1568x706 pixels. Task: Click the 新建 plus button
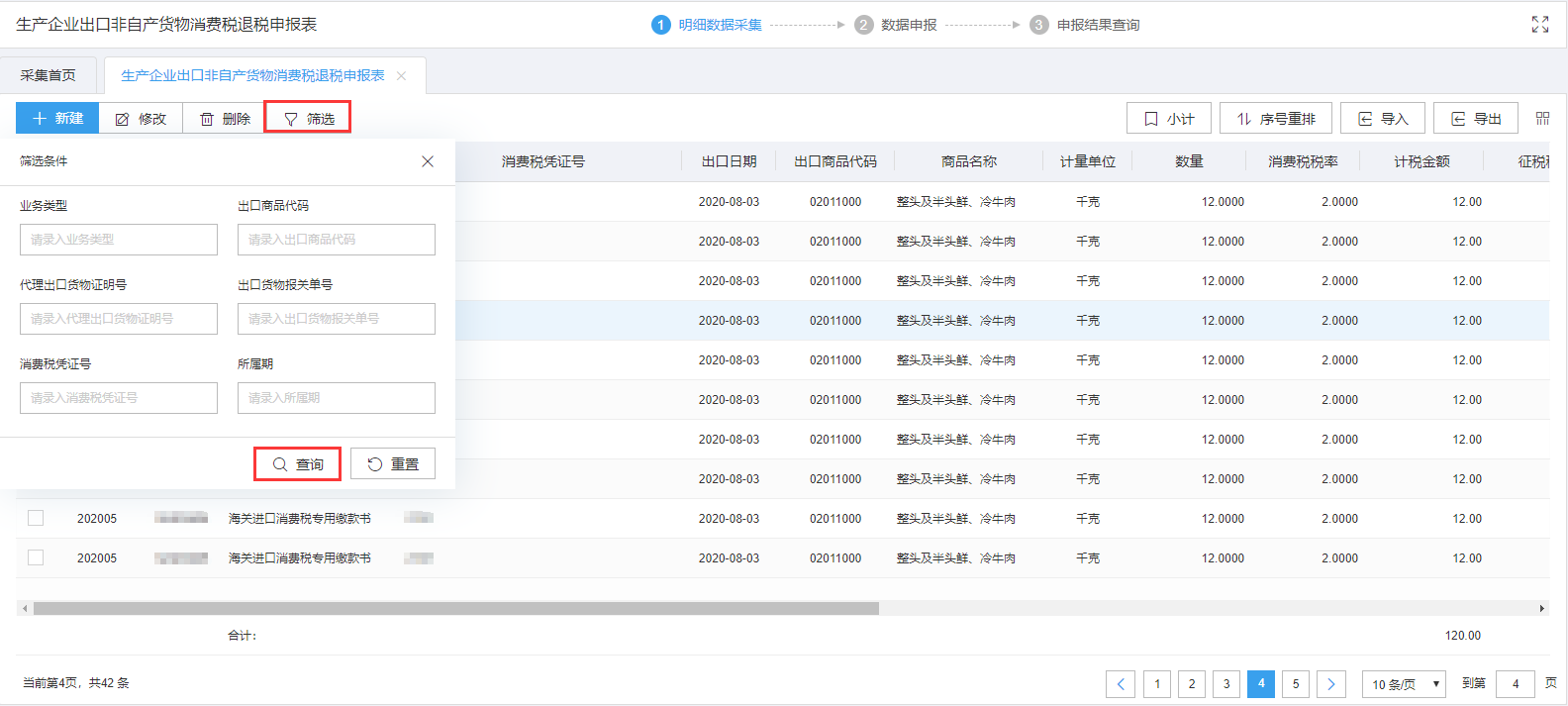pyautogui.click(x=57, y=119)
